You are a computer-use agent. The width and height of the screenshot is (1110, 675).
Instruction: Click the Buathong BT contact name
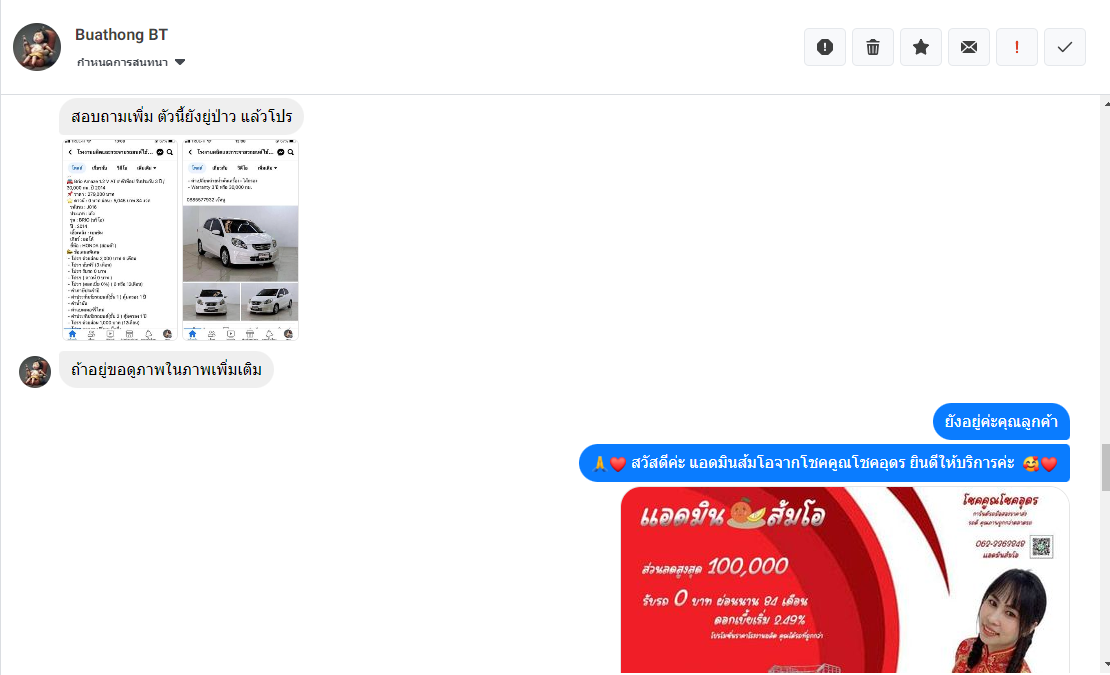pyautogui.click(x=121, y=35)
